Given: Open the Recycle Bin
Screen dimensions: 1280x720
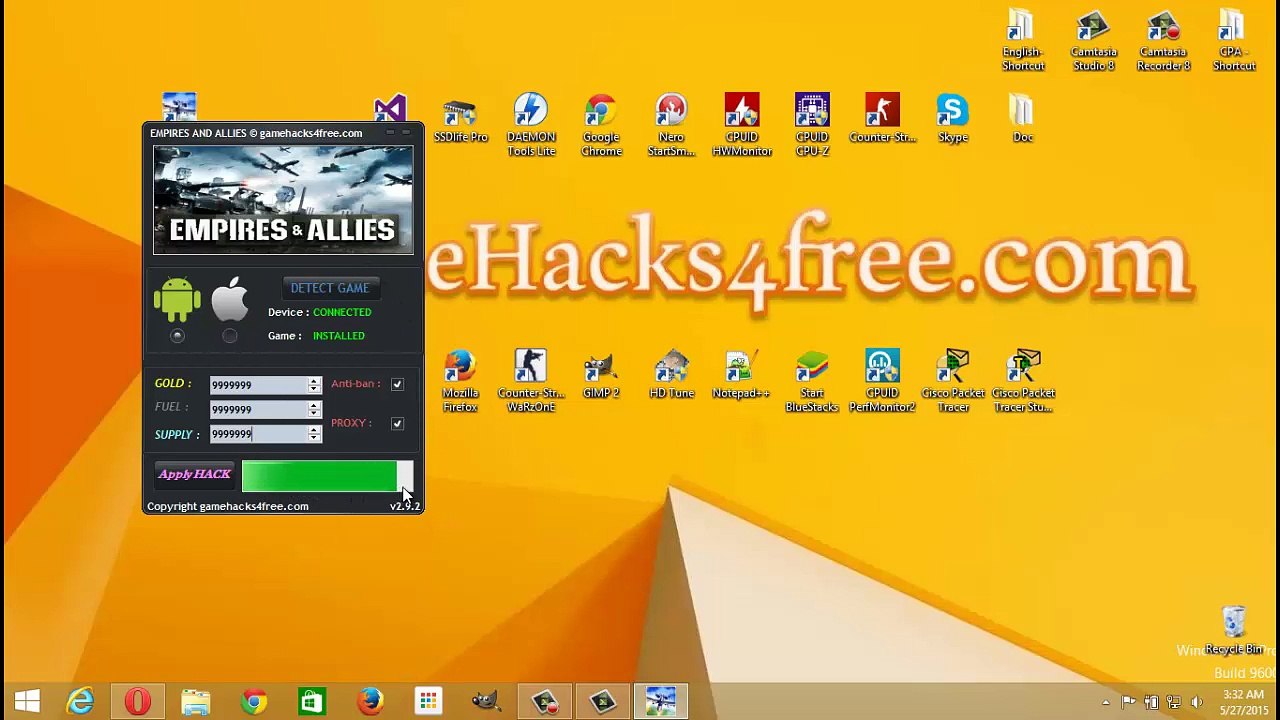Looking at the screenshot, I should 1233,631.
